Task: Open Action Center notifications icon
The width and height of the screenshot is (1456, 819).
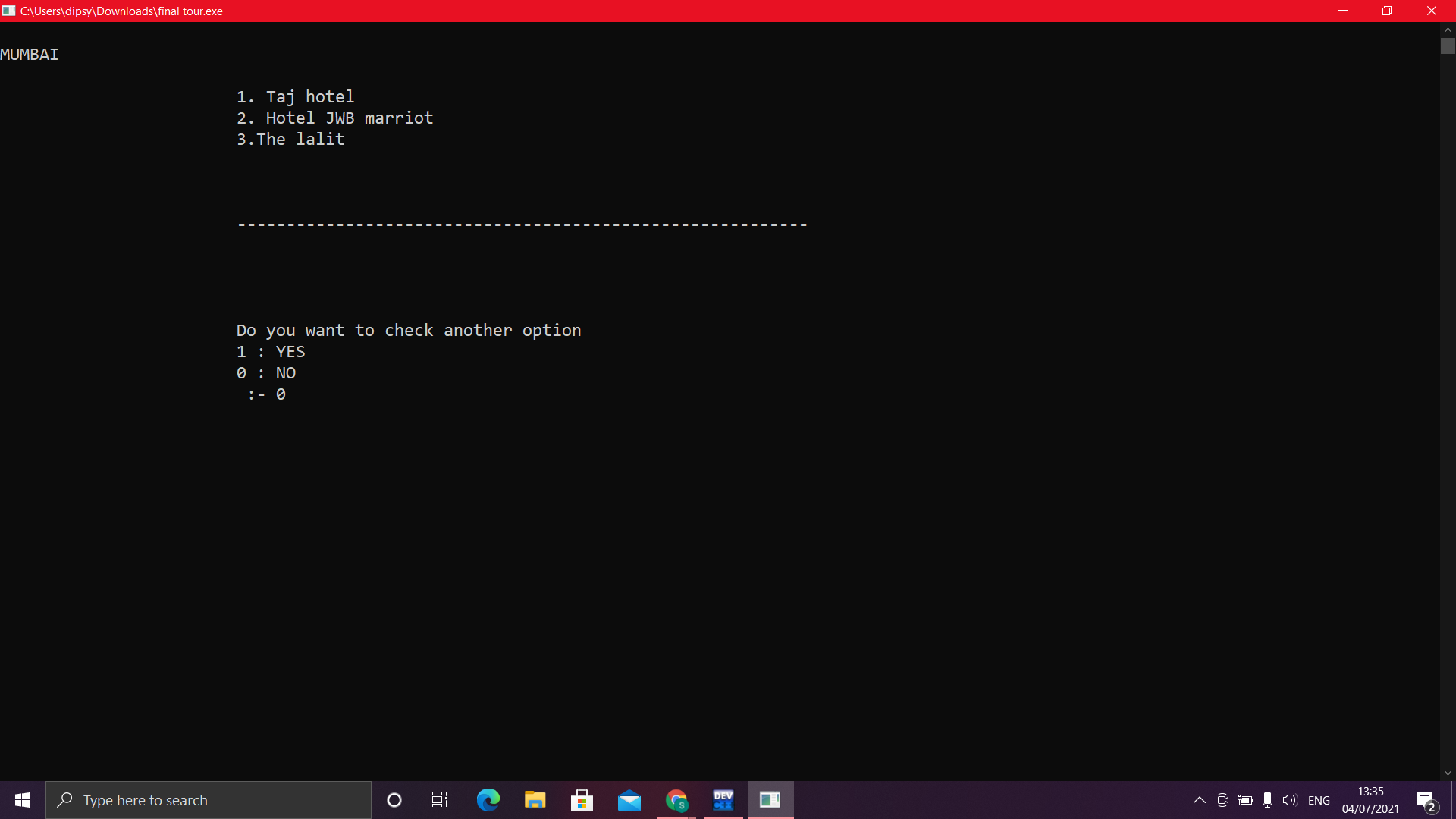Action: (1426, 800)
